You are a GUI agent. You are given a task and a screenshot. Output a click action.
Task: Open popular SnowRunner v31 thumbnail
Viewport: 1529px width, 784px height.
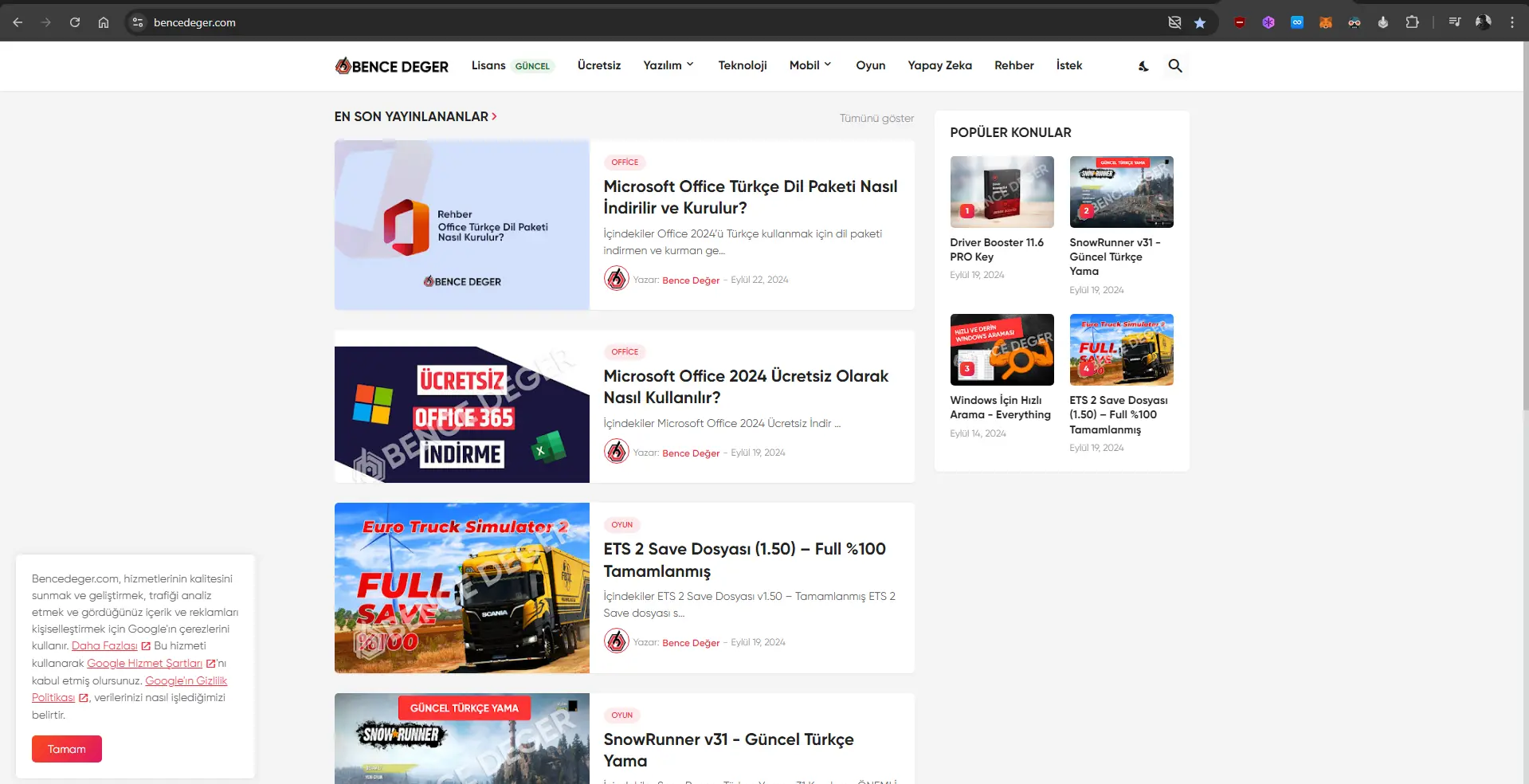[1121, 192]
